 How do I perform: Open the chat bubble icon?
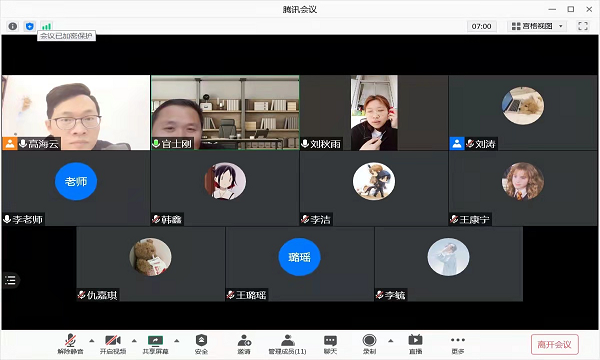330,344
